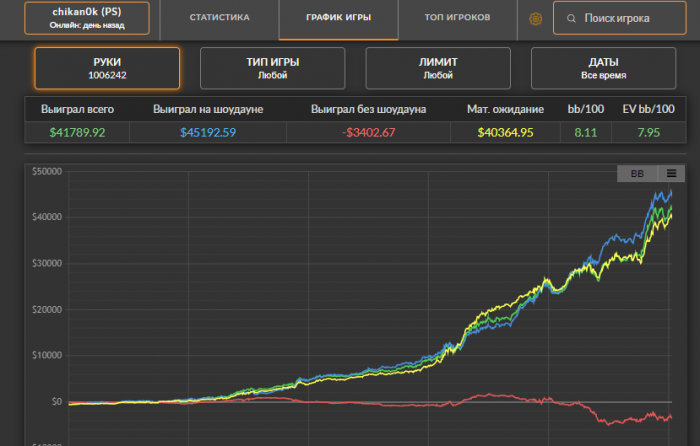Open the chart hamburger menu

[672, 173]
